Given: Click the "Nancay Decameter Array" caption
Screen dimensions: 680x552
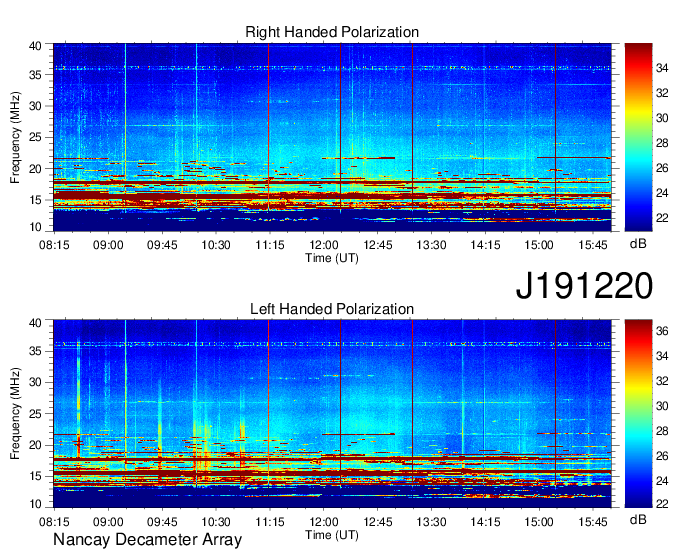Looking at the screenshot, I should click(x=147, y=540).
